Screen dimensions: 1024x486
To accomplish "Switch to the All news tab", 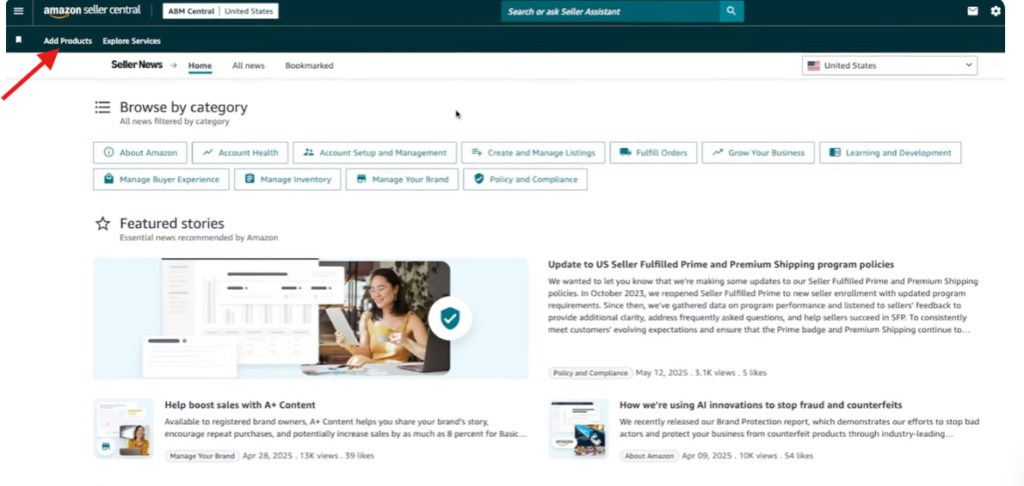I will coord(248,66).
